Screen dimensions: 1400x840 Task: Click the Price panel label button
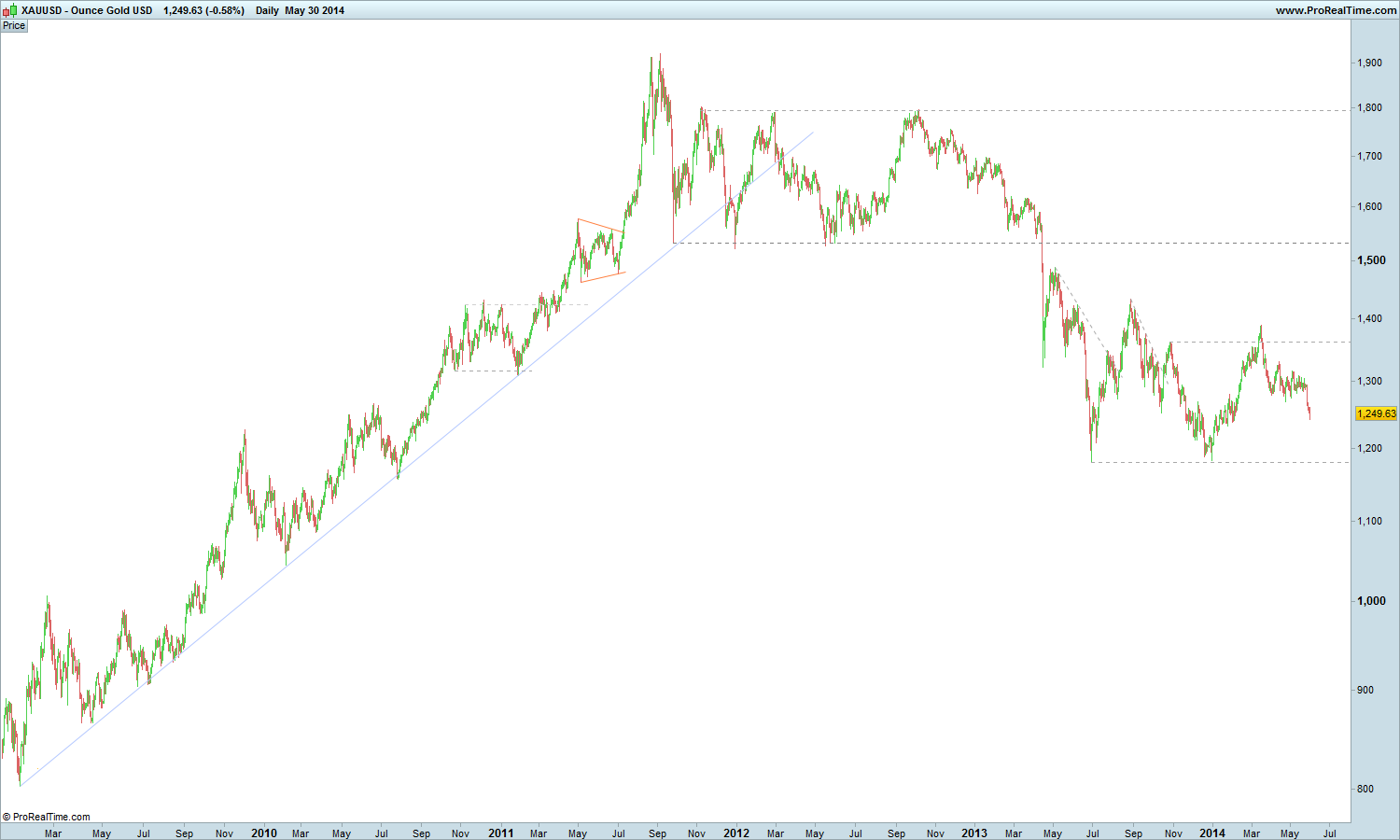click(x=14, y=26)
